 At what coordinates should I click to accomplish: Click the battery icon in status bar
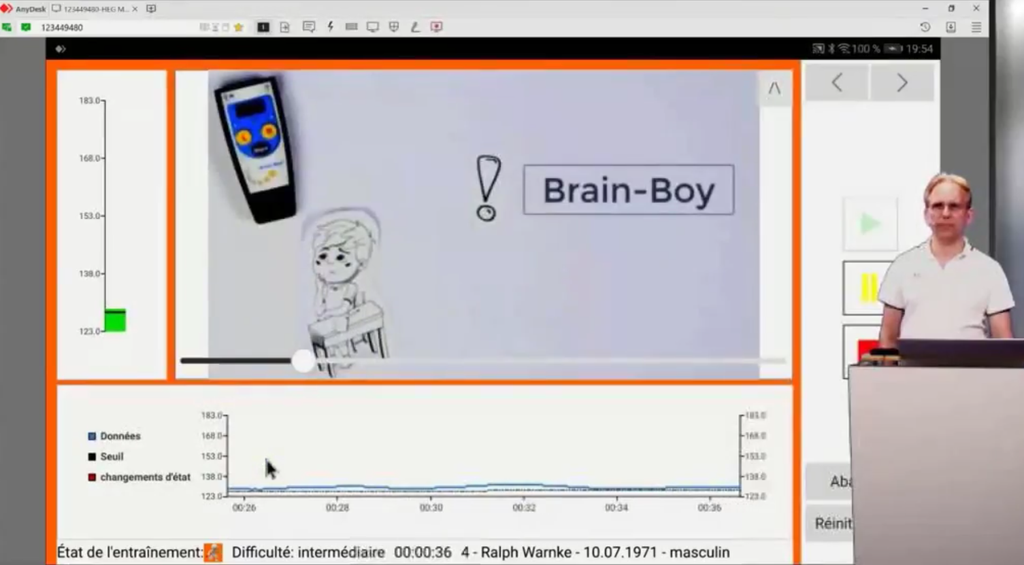click(x=893, y=48)
